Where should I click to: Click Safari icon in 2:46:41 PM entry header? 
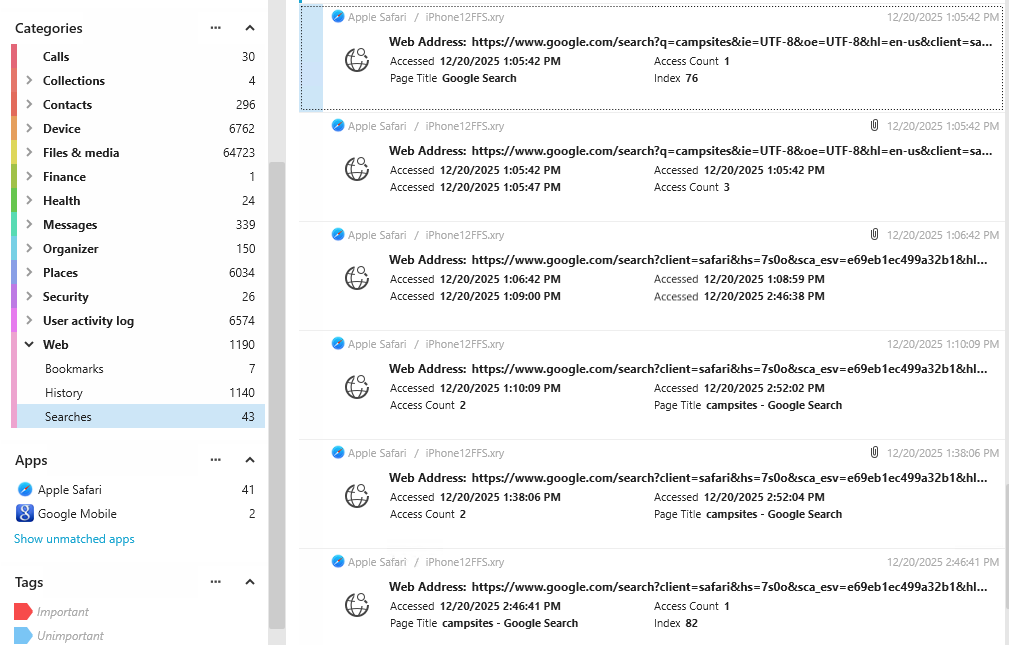click(x=338, y=561)
